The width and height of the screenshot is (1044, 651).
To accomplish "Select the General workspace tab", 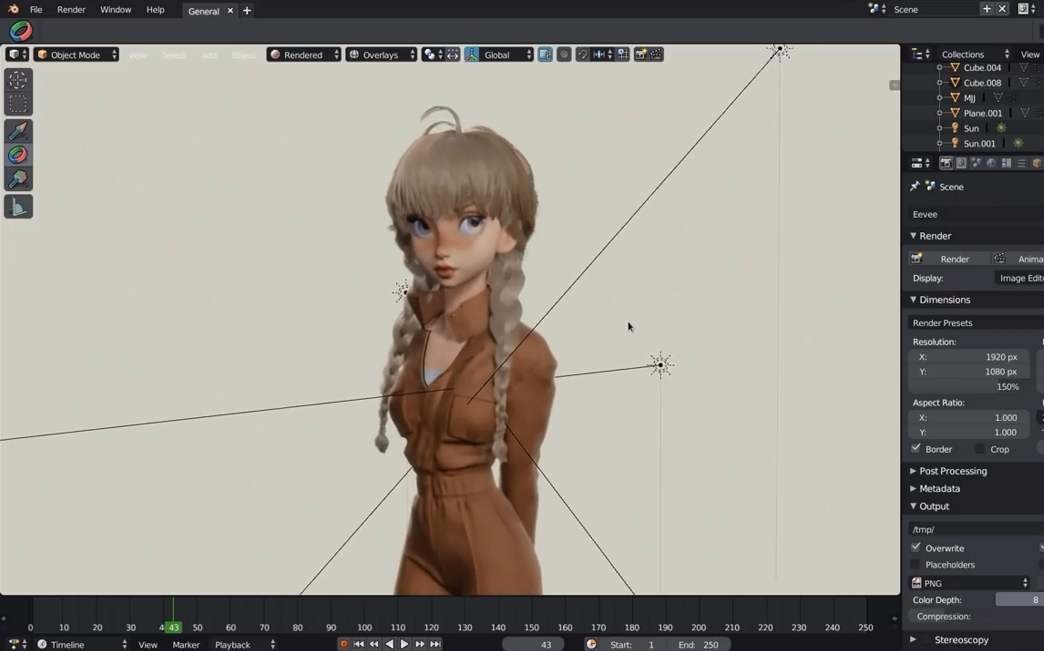I will click(x=204, y=11).
